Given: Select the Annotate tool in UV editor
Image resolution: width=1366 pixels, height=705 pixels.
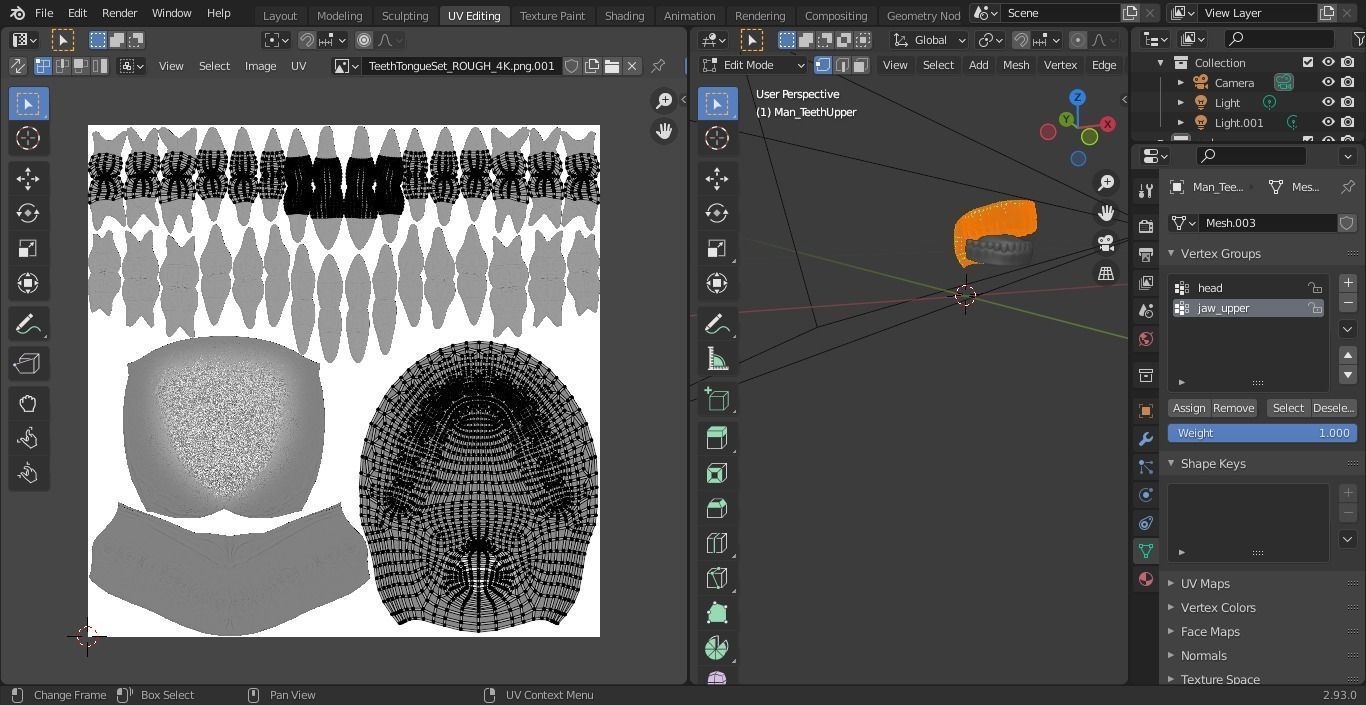Looking at the screenshot, I should pos(28,324).
